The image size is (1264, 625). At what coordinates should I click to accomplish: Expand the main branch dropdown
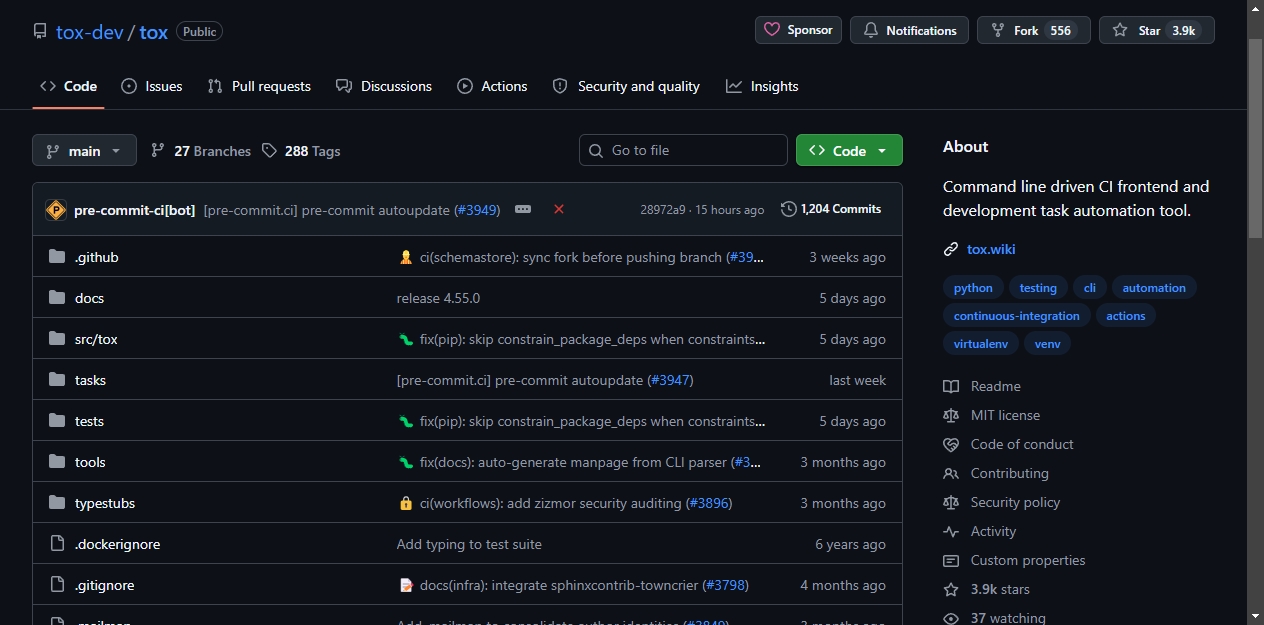(x=84, y=151)
